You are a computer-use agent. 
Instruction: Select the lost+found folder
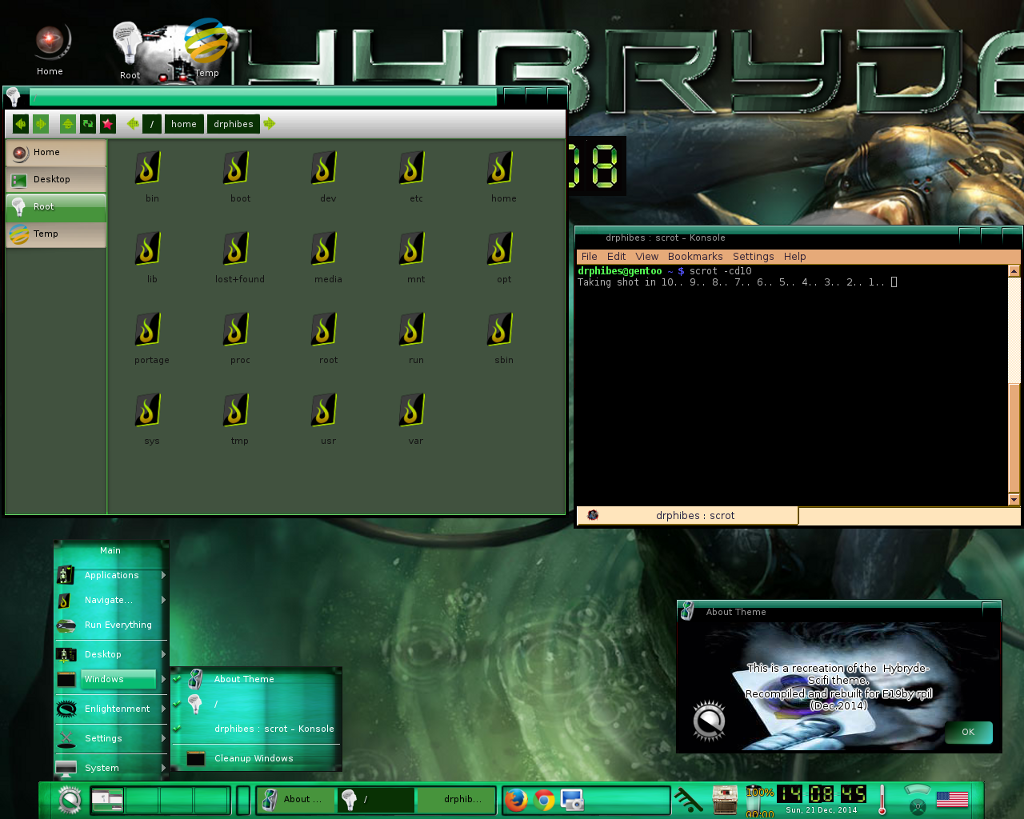click(x=240, y=257)
